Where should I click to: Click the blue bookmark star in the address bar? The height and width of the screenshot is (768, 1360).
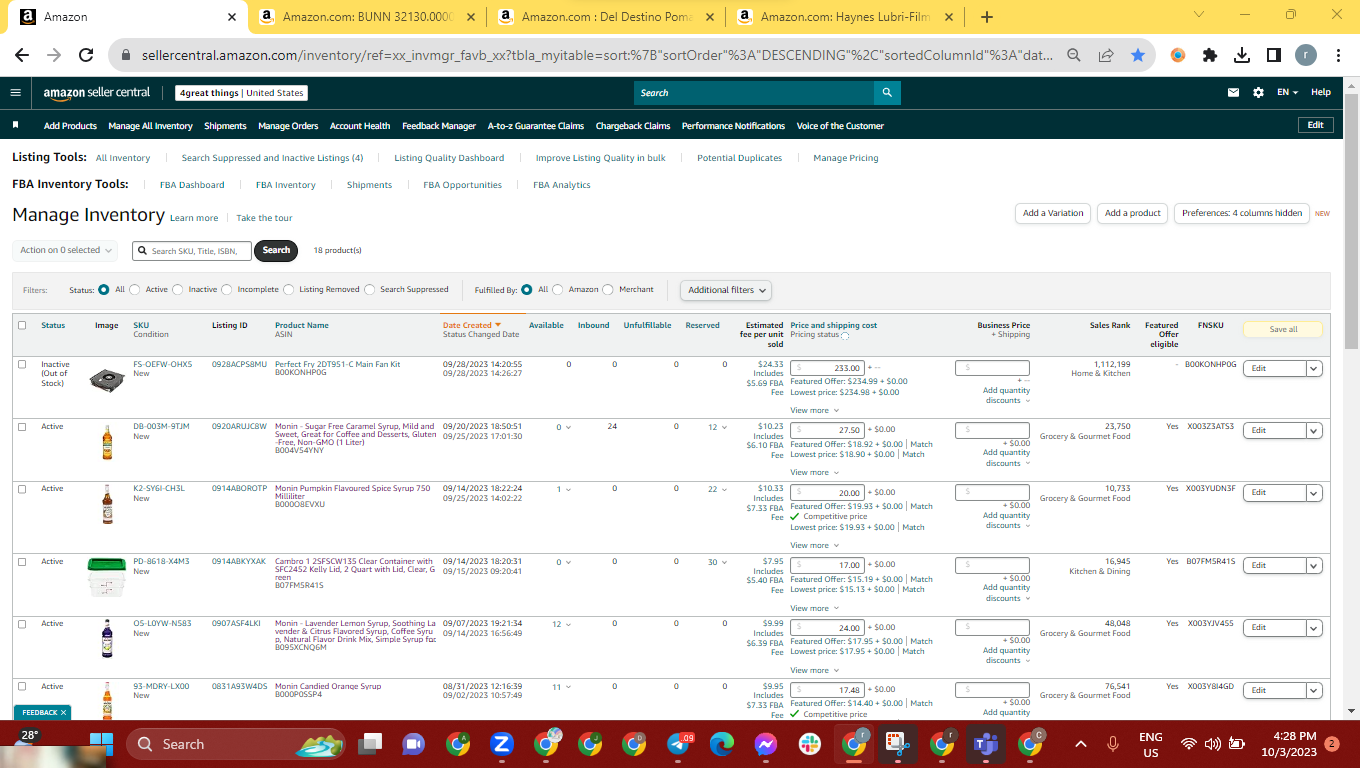pyautogui.click(x=1138, y=56)
